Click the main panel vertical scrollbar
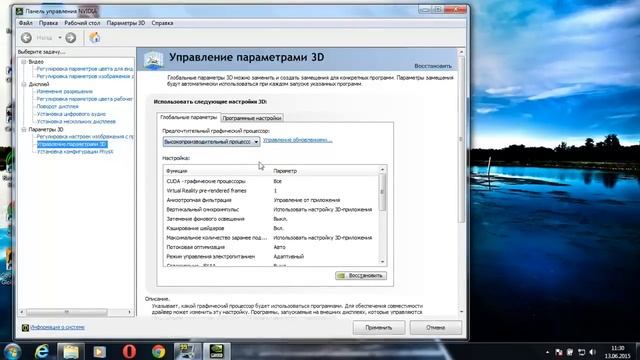This screenshot has width=640, height=360. click(x=461, y=139)
